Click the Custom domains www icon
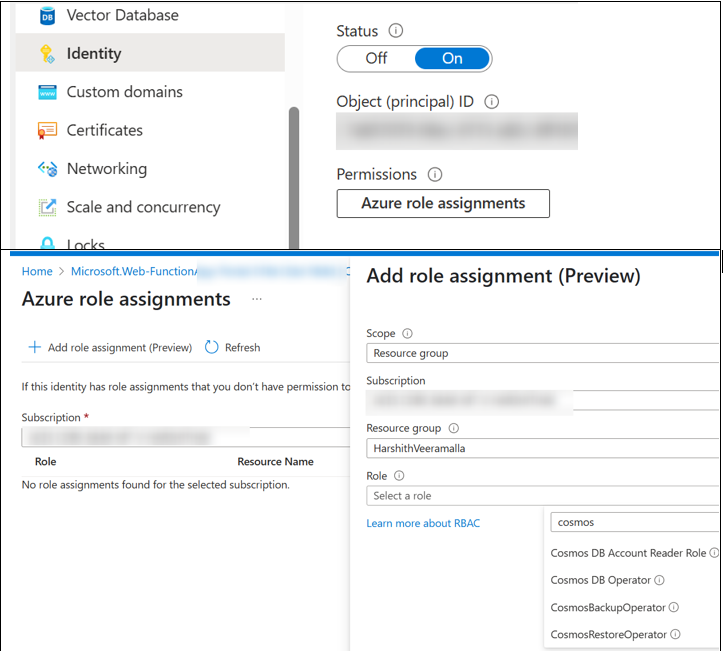Screen dimensions: 728x651 [x=47, y=92]
